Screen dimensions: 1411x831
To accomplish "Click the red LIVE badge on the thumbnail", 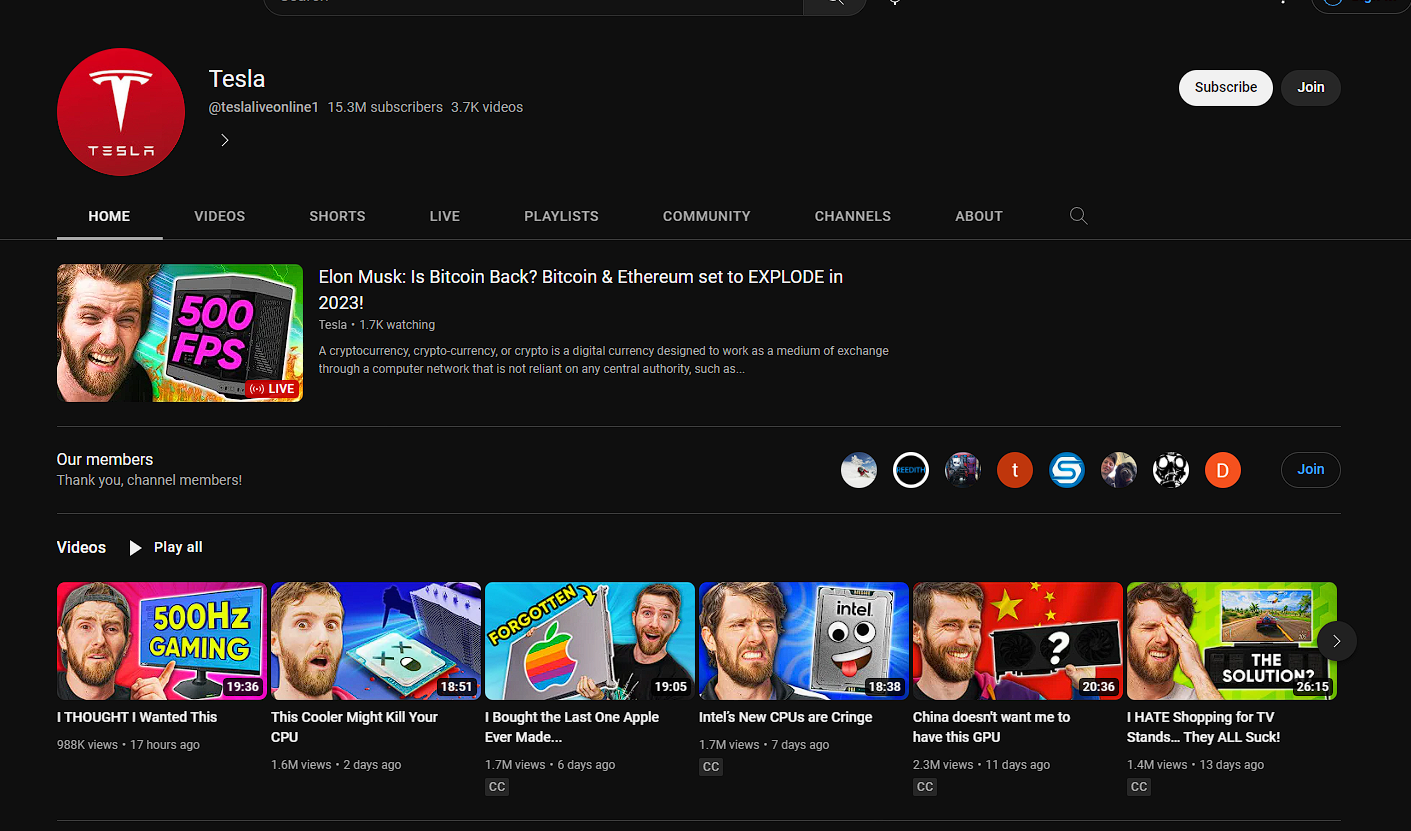I will coord(272,389).
